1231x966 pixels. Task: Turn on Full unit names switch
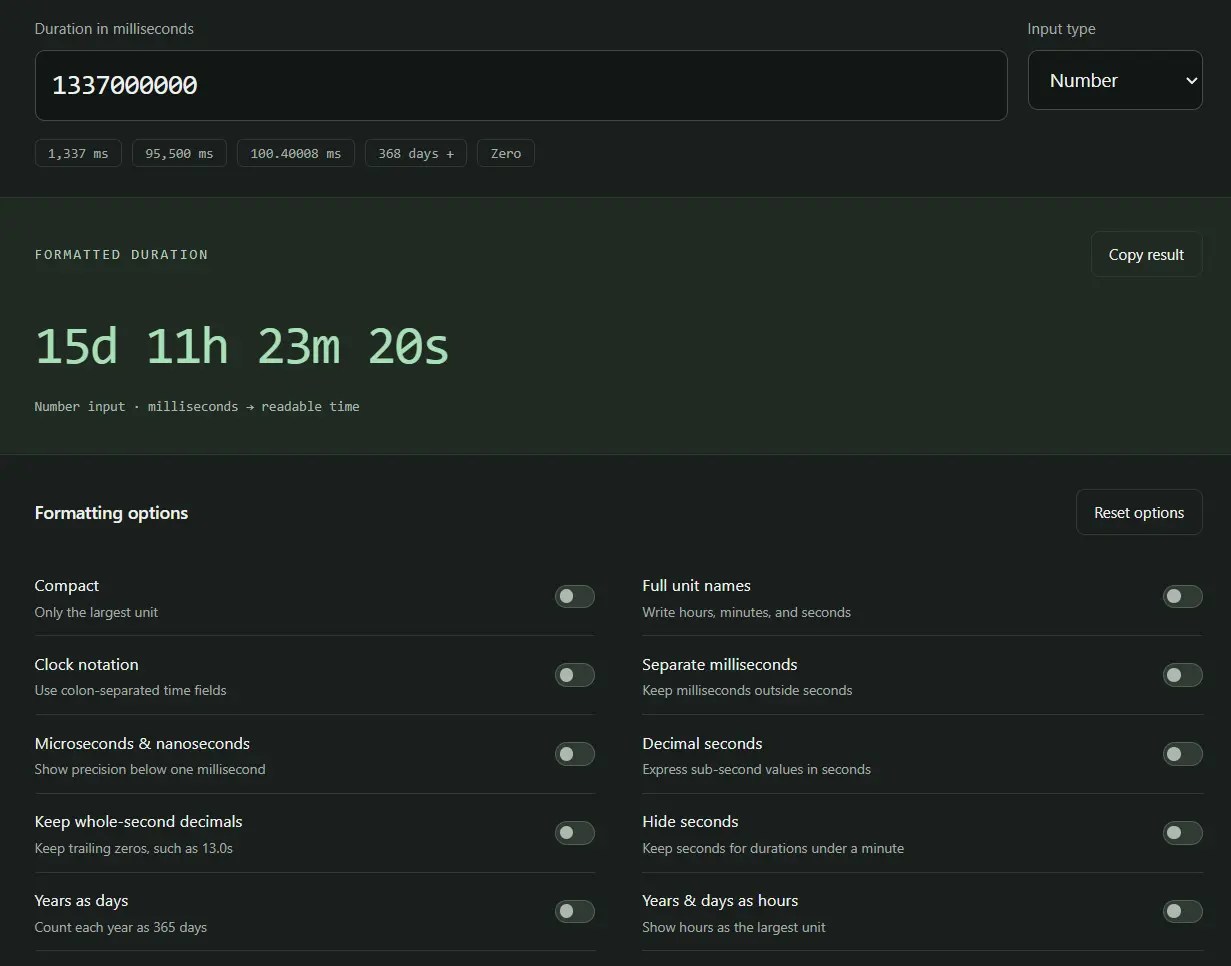(x=1182, y=597)
